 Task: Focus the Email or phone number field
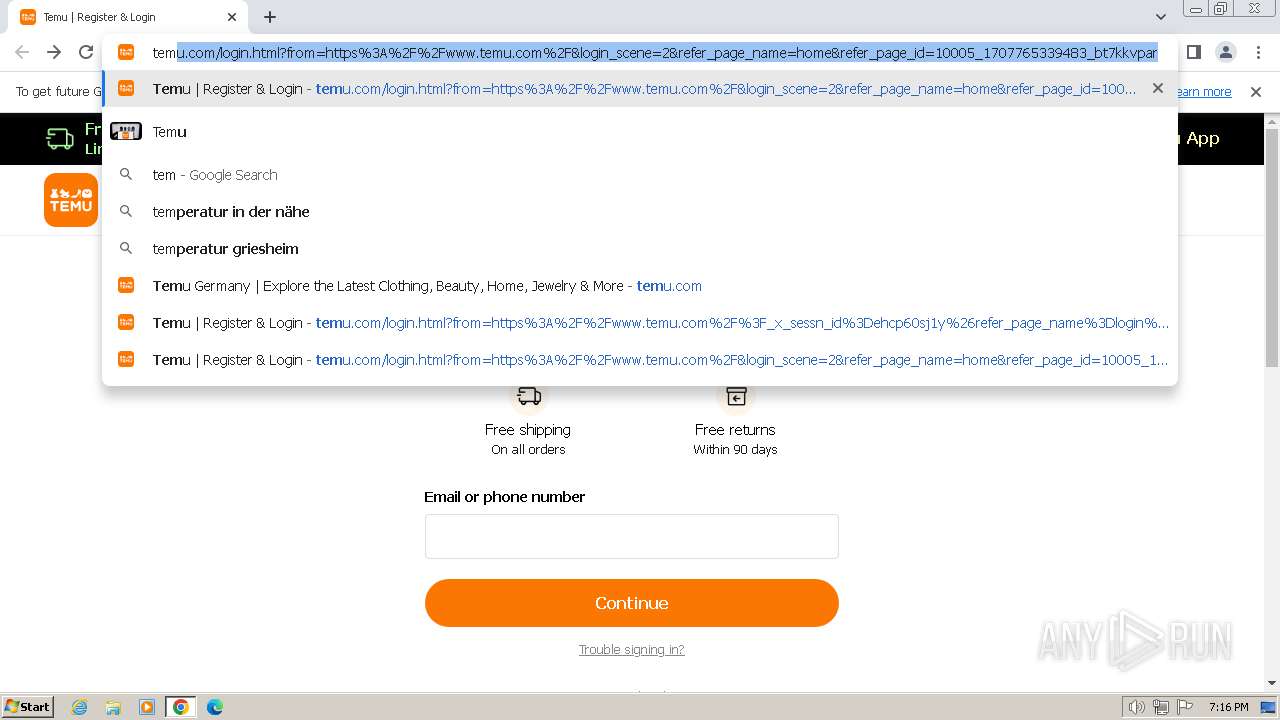pos(632,537)
